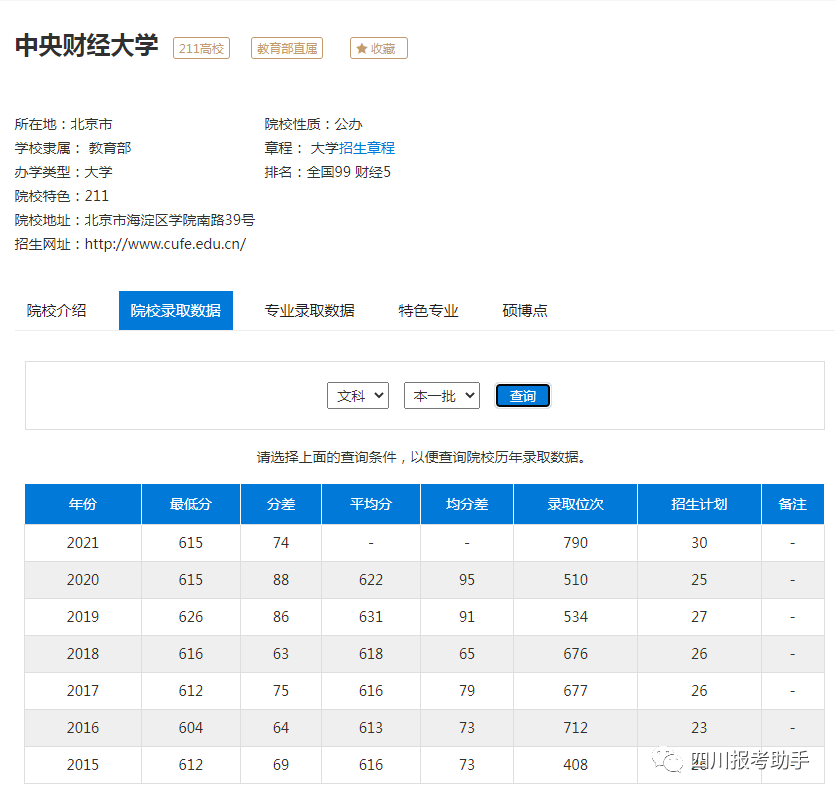Click admission rank 534 in 2019 row
The image size is (836, 796).
[575, 617]
